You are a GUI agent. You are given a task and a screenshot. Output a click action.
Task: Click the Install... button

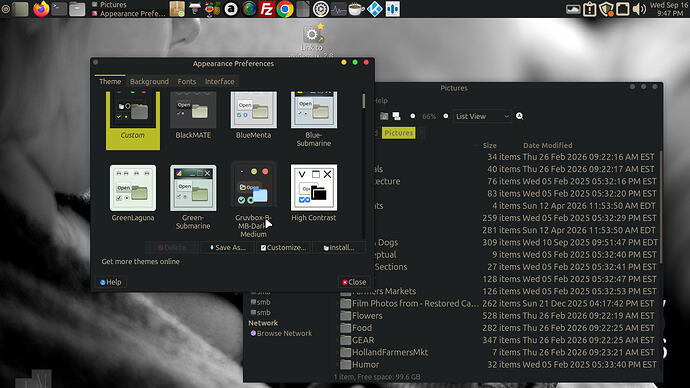pyautogui.click(x=339, y=248)
